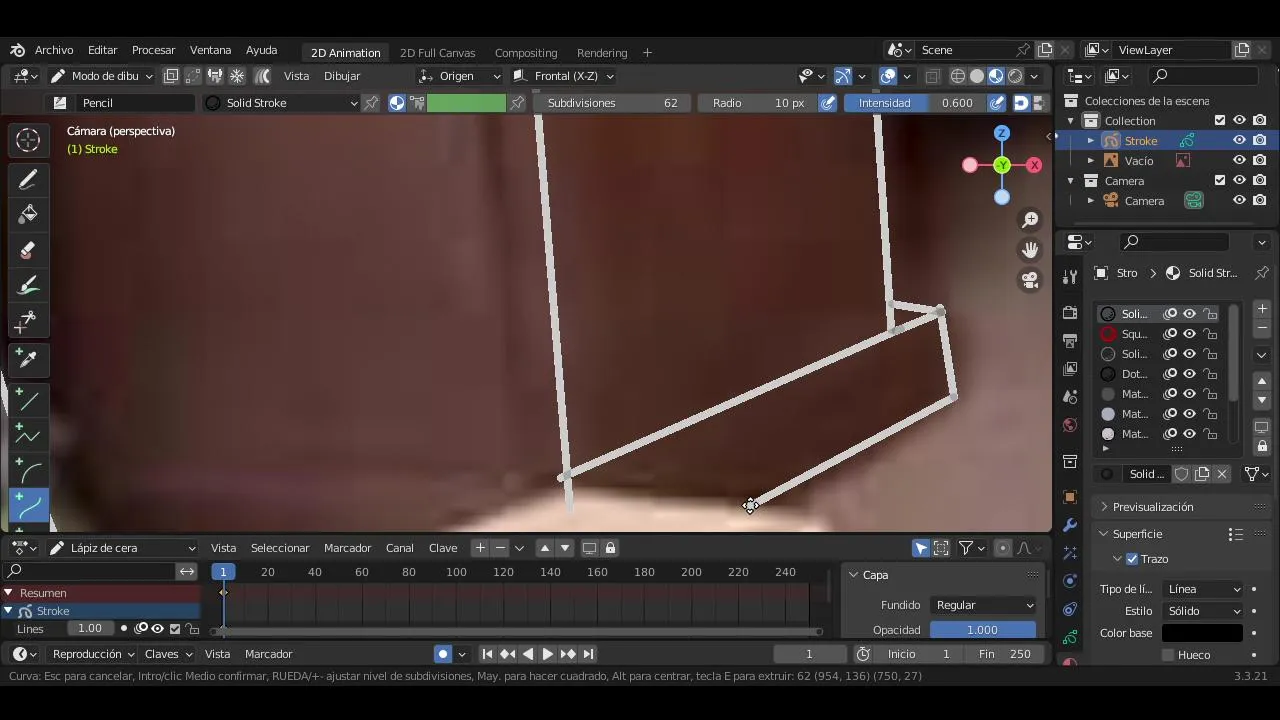The width and height of the screenshot is (1280, 720).
Task: Toggle visibility of Stroke in outliner
Action: point(1239,141)
